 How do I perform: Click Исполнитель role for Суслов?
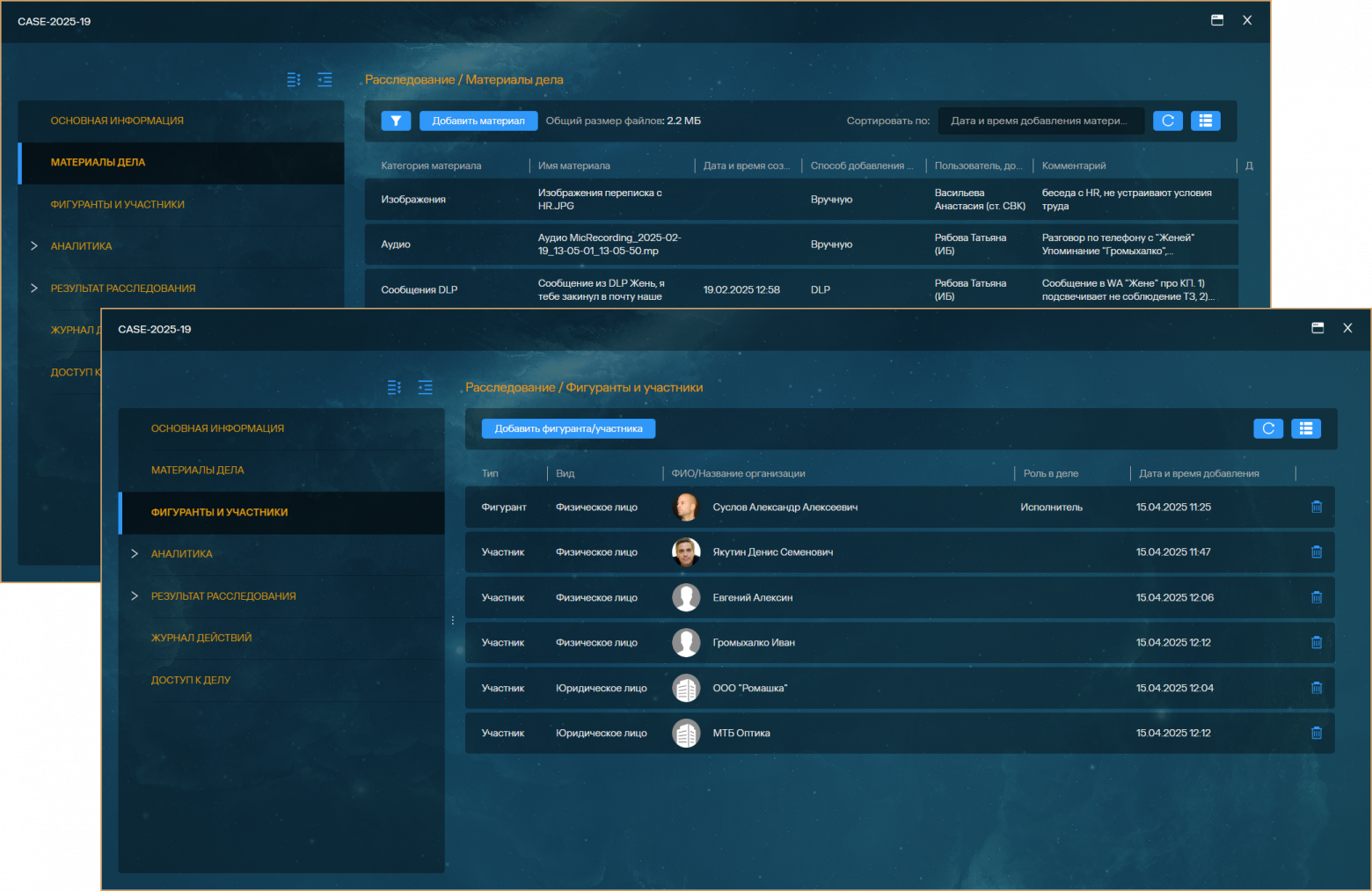coord(1051,508)
